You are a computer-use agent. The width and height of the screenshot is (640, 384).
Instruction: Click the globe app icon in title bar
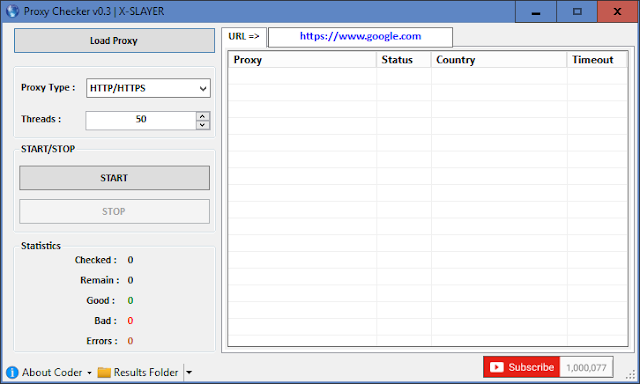12,11
